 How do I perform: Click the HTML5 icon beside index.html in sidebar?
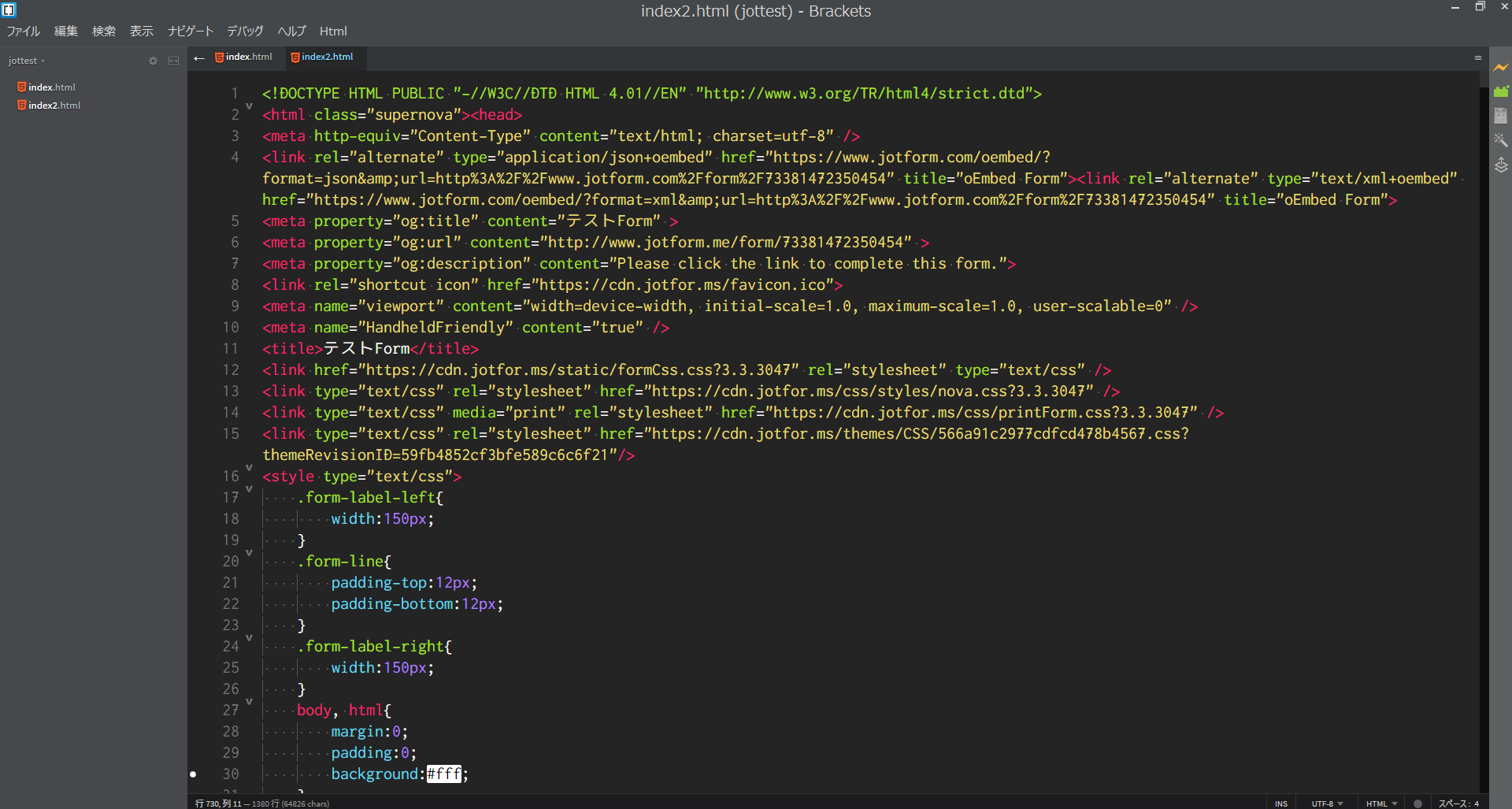pos(22,87)
